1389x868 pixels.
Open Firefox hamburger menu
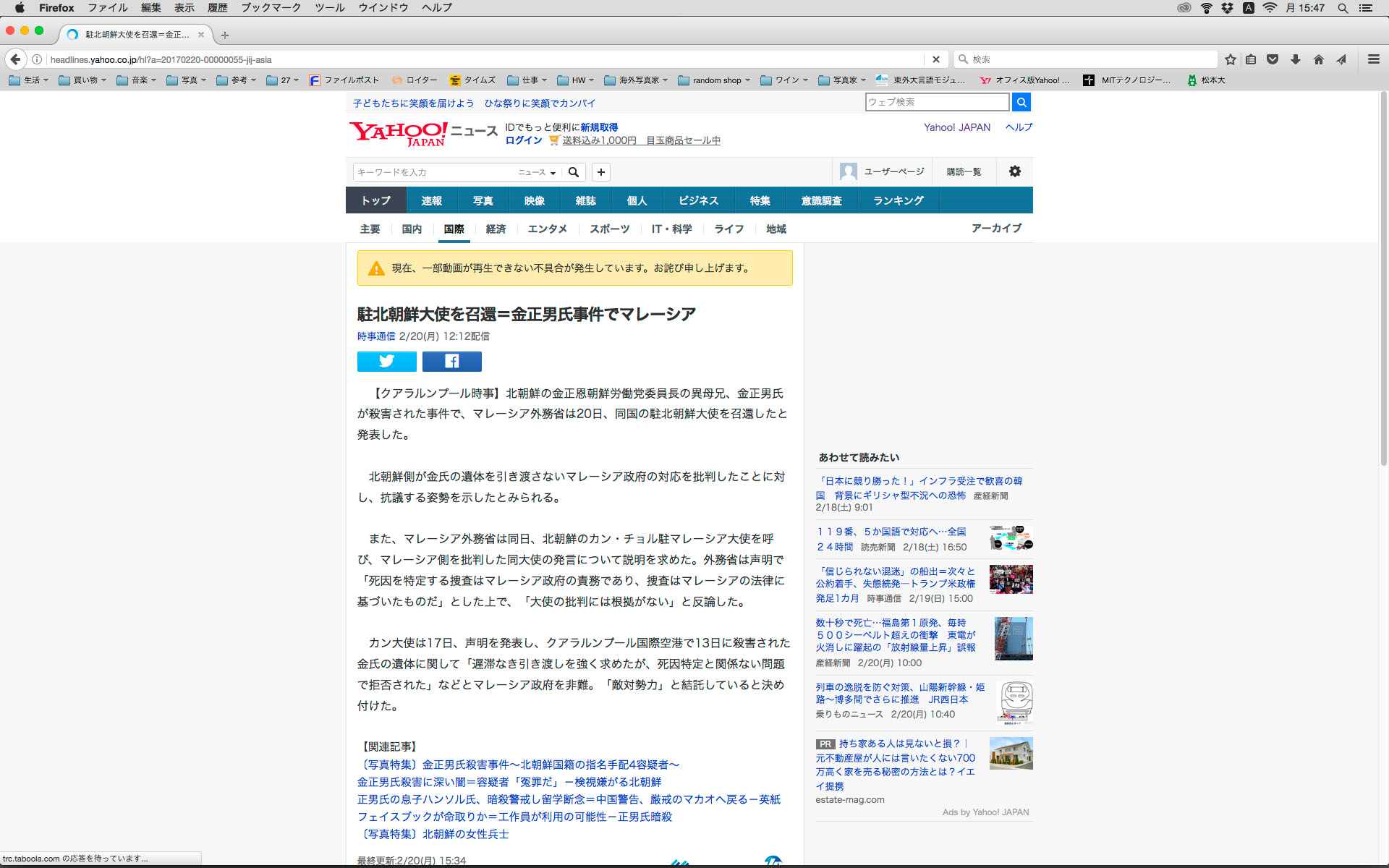tap(1373, 59)
